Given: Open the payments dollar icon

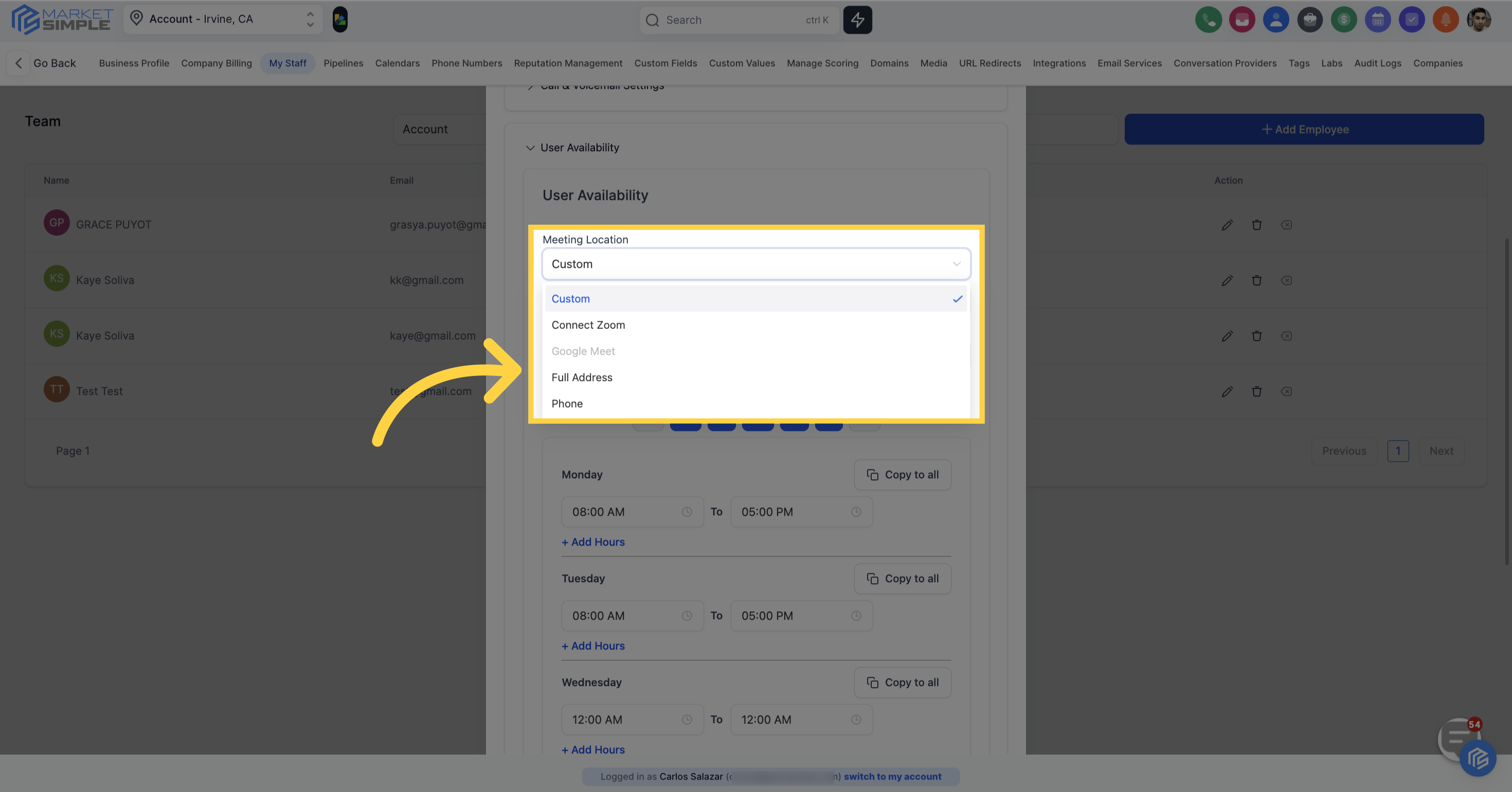Looking at the screenshot, I should (x=1344, y=20).
